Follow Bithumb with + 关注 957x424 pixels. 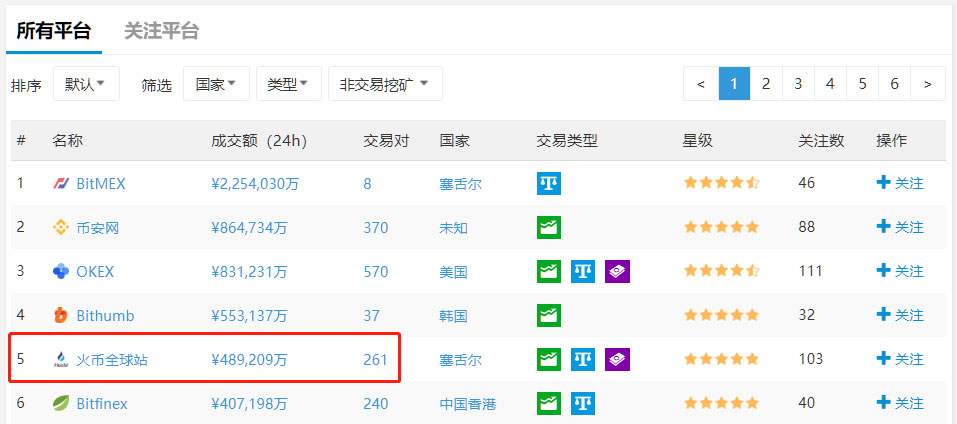pos(900,315)
